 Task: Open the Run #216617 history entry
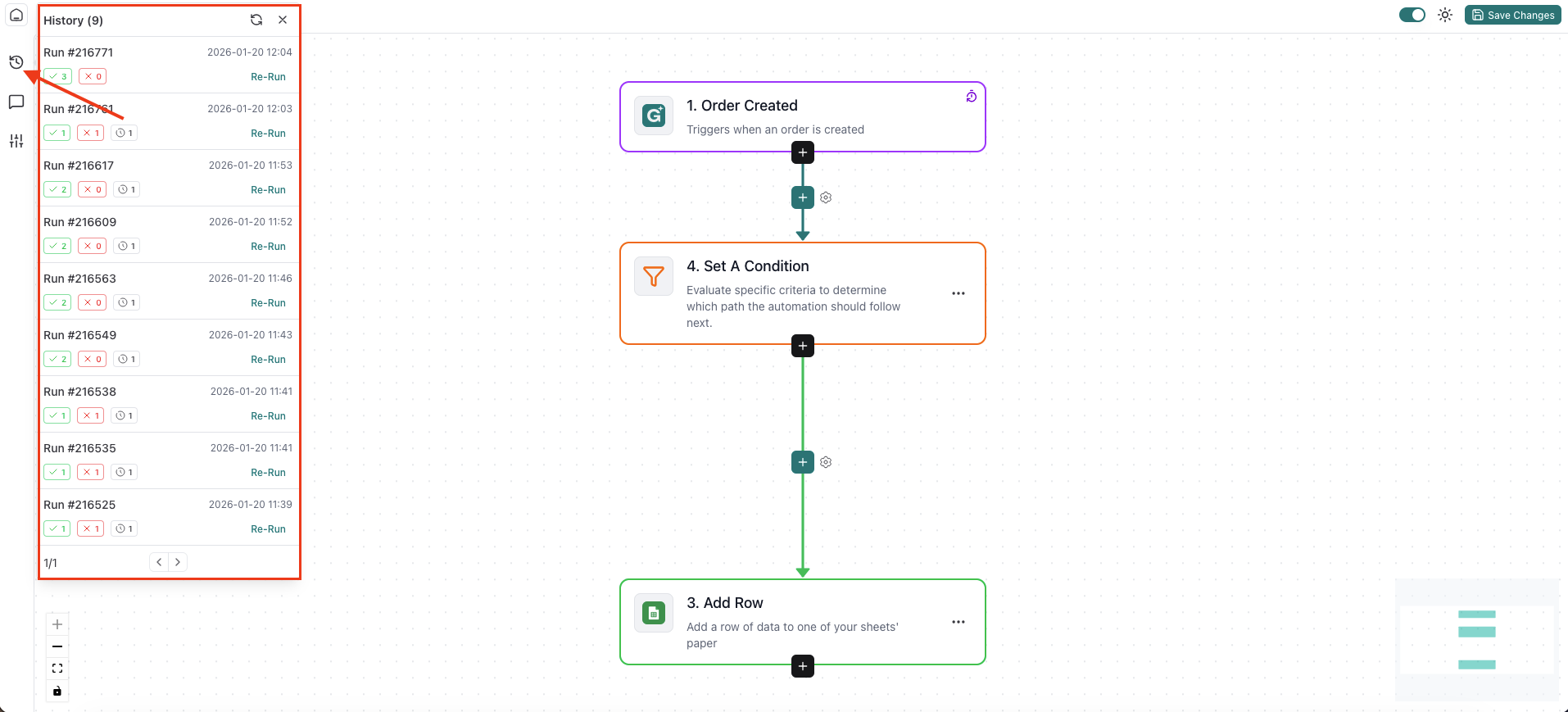79,166
